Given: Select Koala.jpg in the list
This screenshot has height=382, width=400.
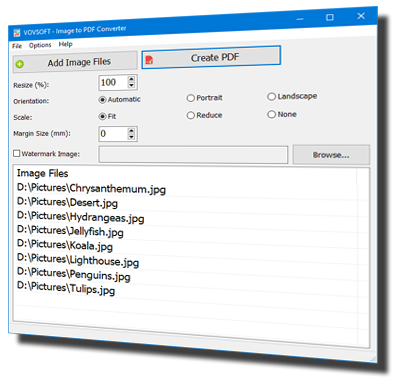Looking at the screenshot, I should pyautogui.click(x=65, y=245).
